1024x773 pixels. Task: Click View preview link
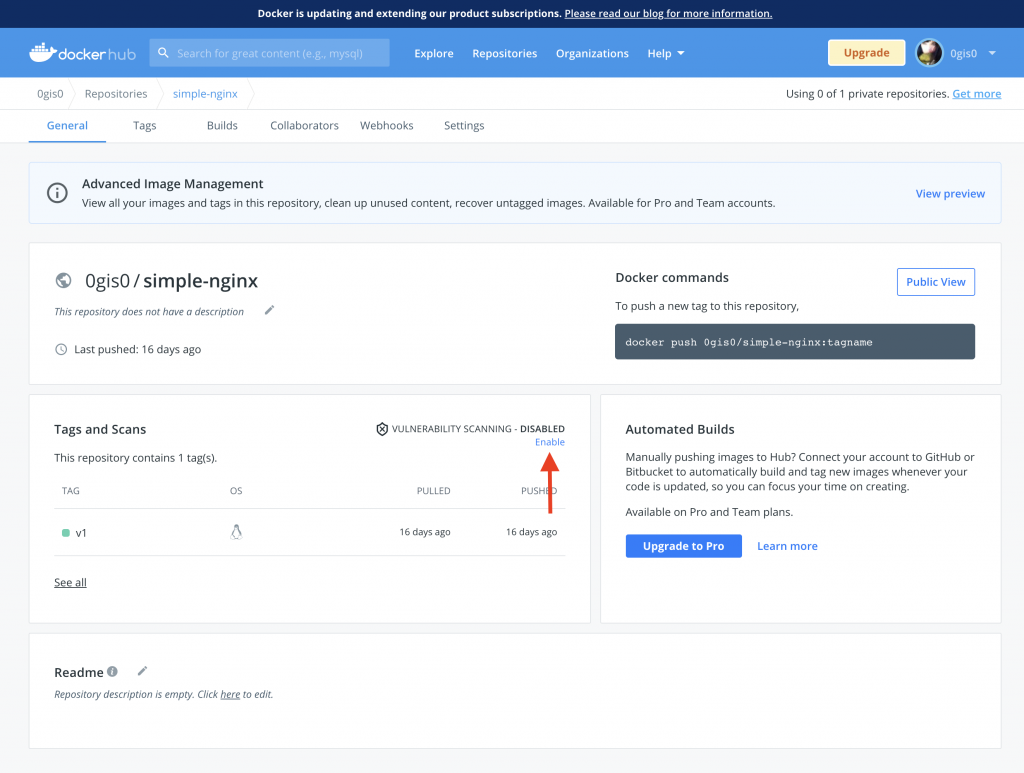coord(950,193)
